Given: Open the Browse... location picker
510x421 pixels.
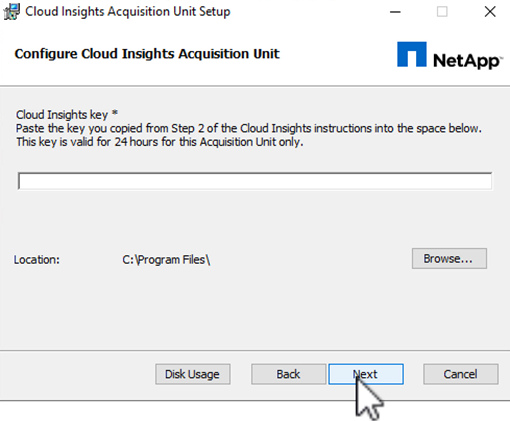Looking at the screenshot, I should (449, 258).
